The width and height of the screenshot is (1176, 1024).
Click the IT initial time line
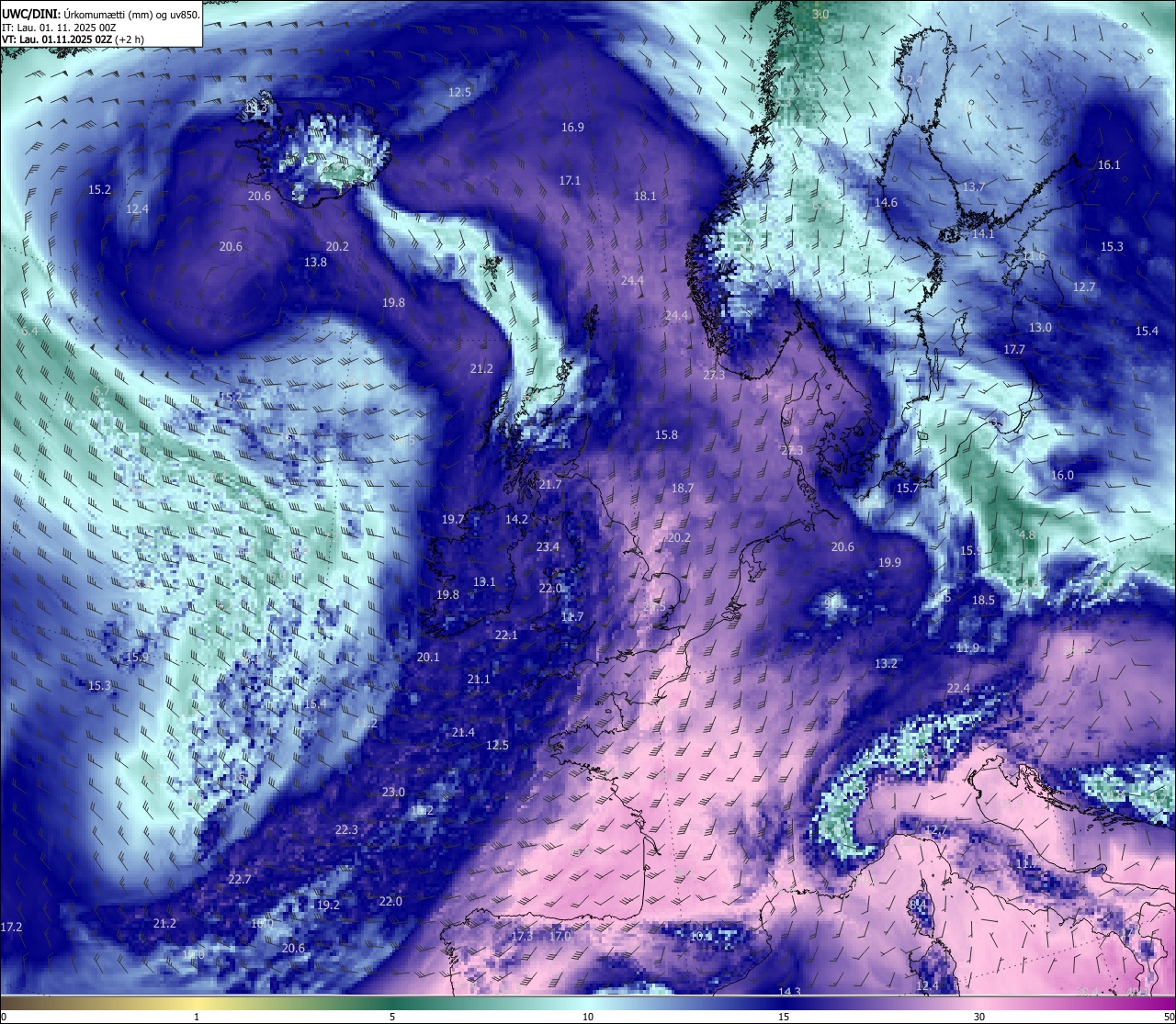(59, 28)
